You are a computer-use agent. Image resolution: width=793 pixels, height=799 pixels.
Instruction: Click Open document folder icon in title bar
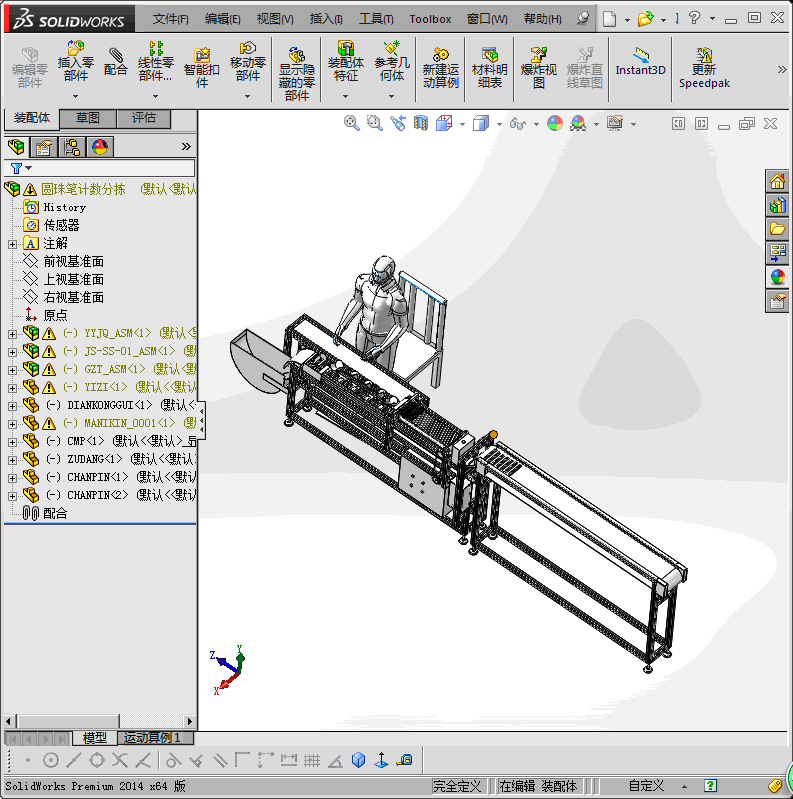click(x=645, y=19)
